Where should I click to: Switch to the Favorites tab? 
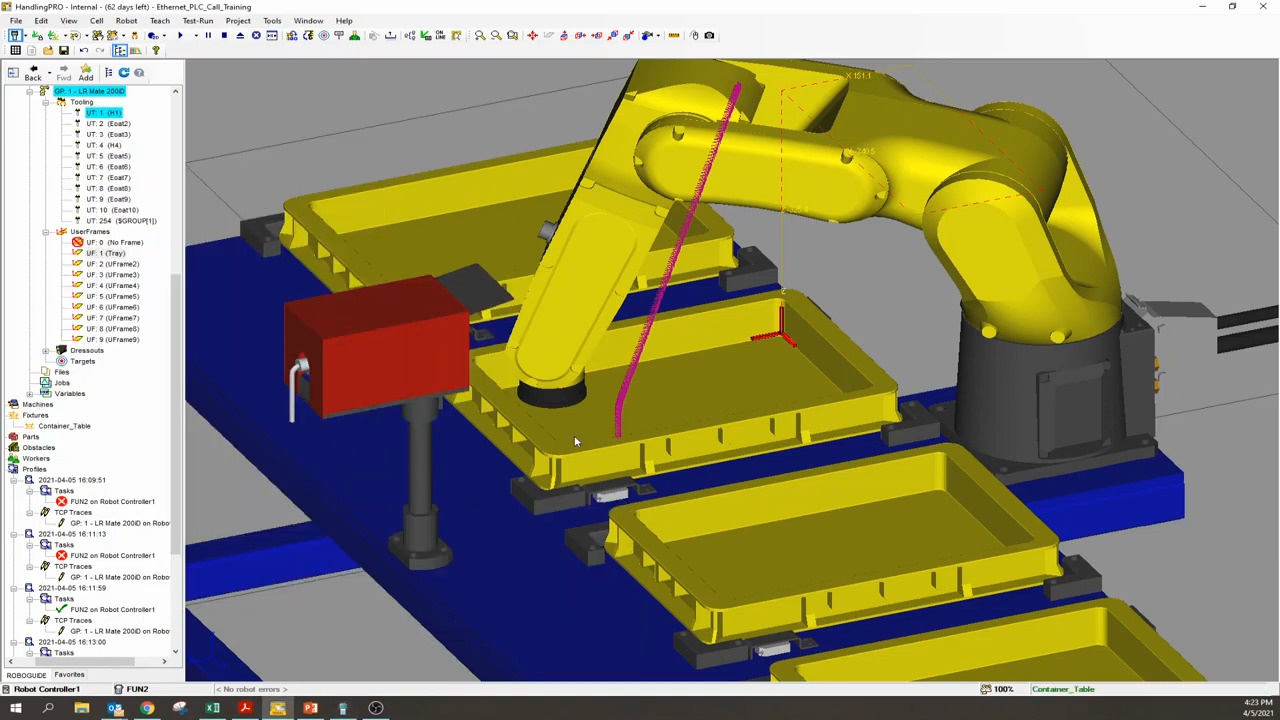pyautogui.click(x=69, y=674)
